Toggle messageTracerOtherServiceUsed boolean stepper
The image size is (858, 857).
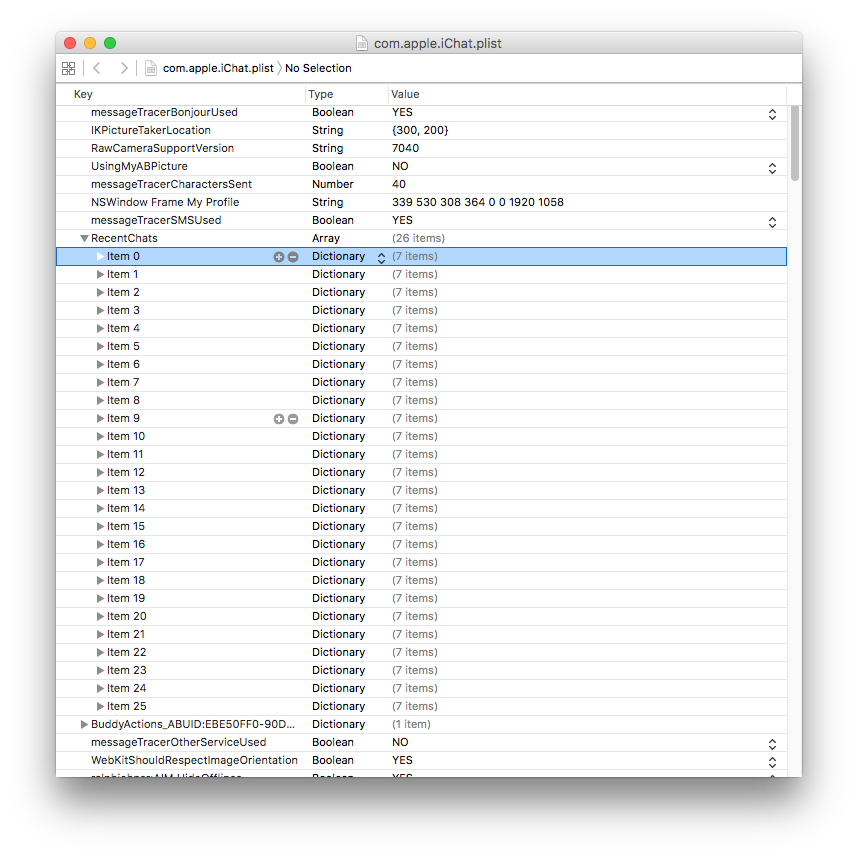[x=772, y=744]
